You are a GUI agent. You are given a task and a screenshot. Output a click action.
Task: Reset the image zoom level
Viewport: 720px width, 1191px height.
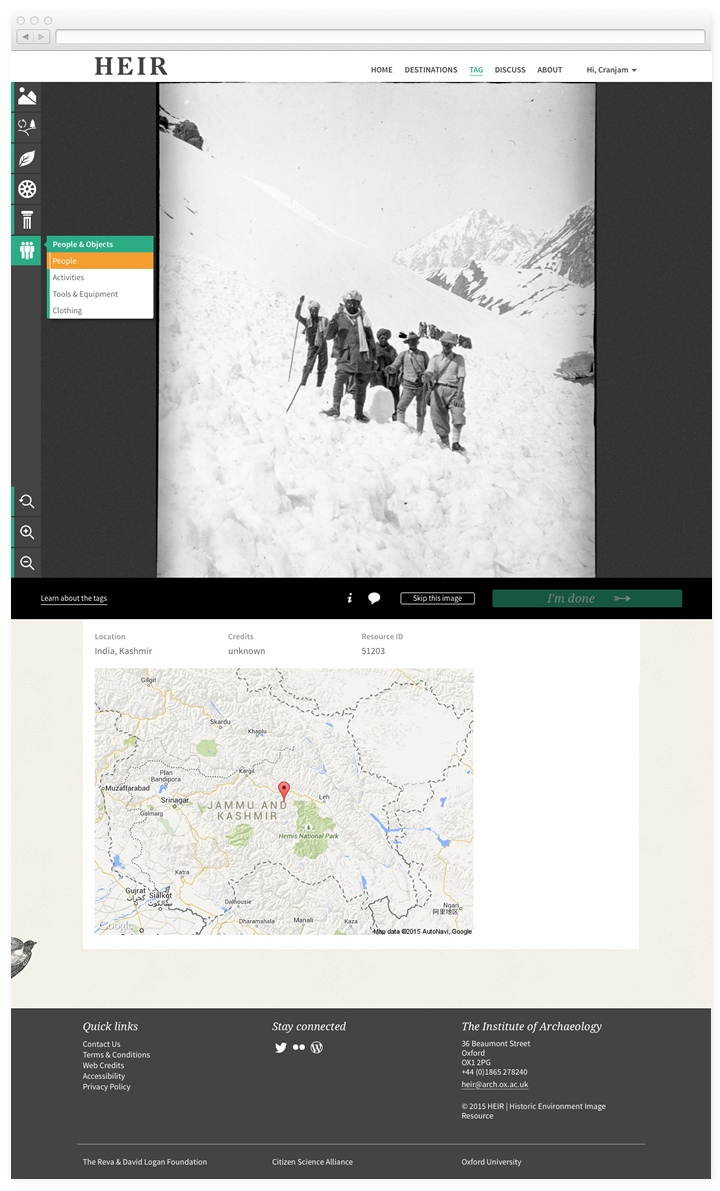pos(27,501)
